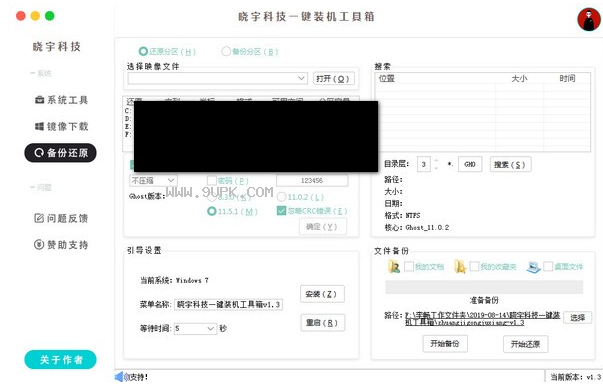Image resolution: width=603 pixels, height=390 pixels.
Task: Click the 当前系统: Windows 7 text
Action: click(174, 280)
